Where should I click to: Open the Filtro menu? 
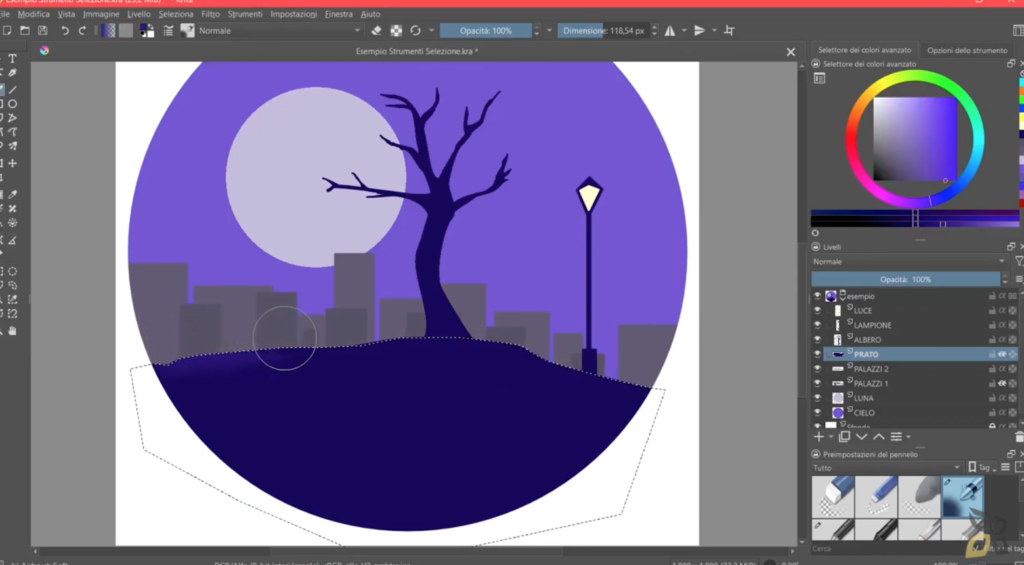210,14
